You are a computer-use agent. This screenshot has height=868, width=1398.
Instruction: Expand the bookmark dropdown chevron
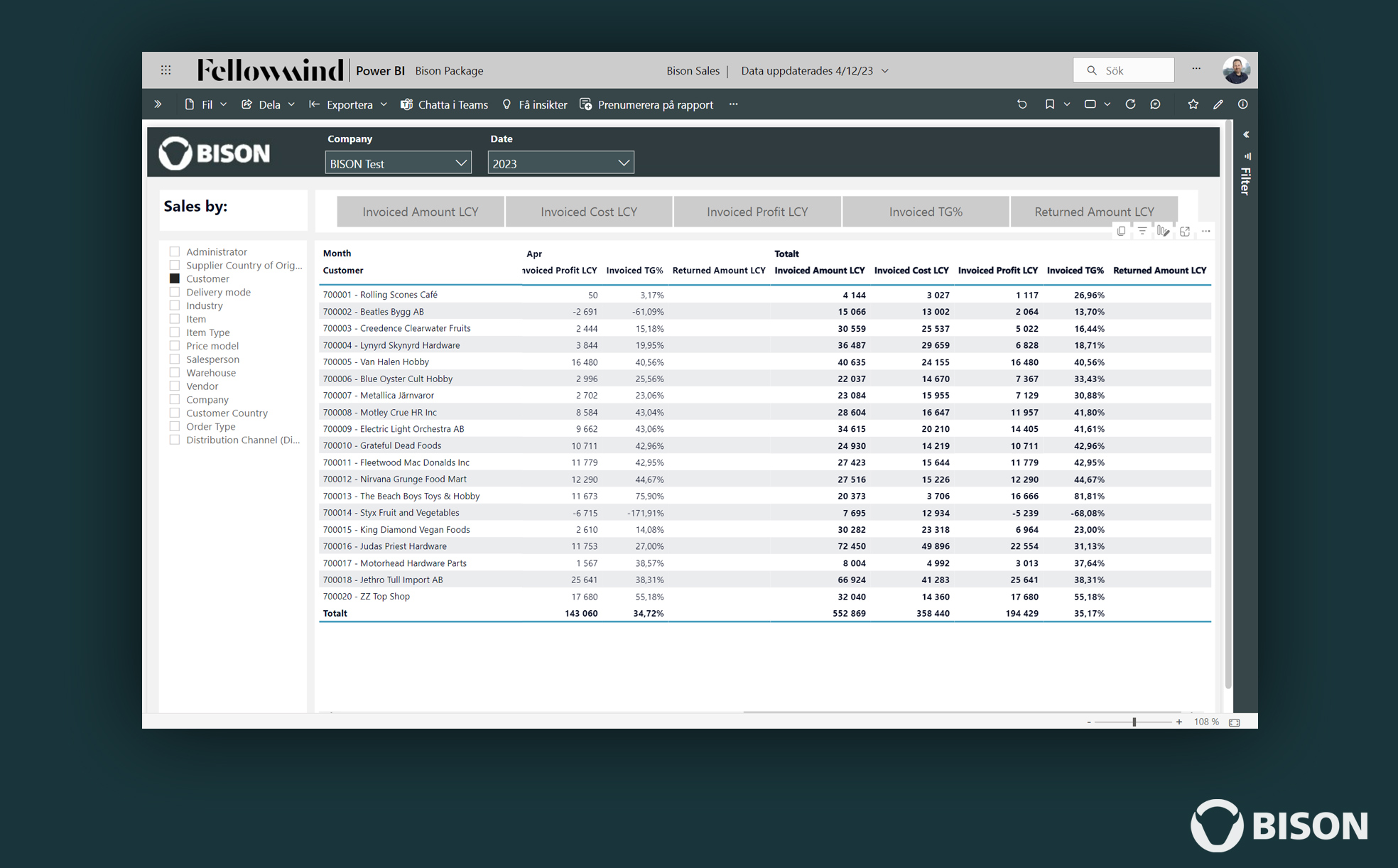[x=1066, y=104]
